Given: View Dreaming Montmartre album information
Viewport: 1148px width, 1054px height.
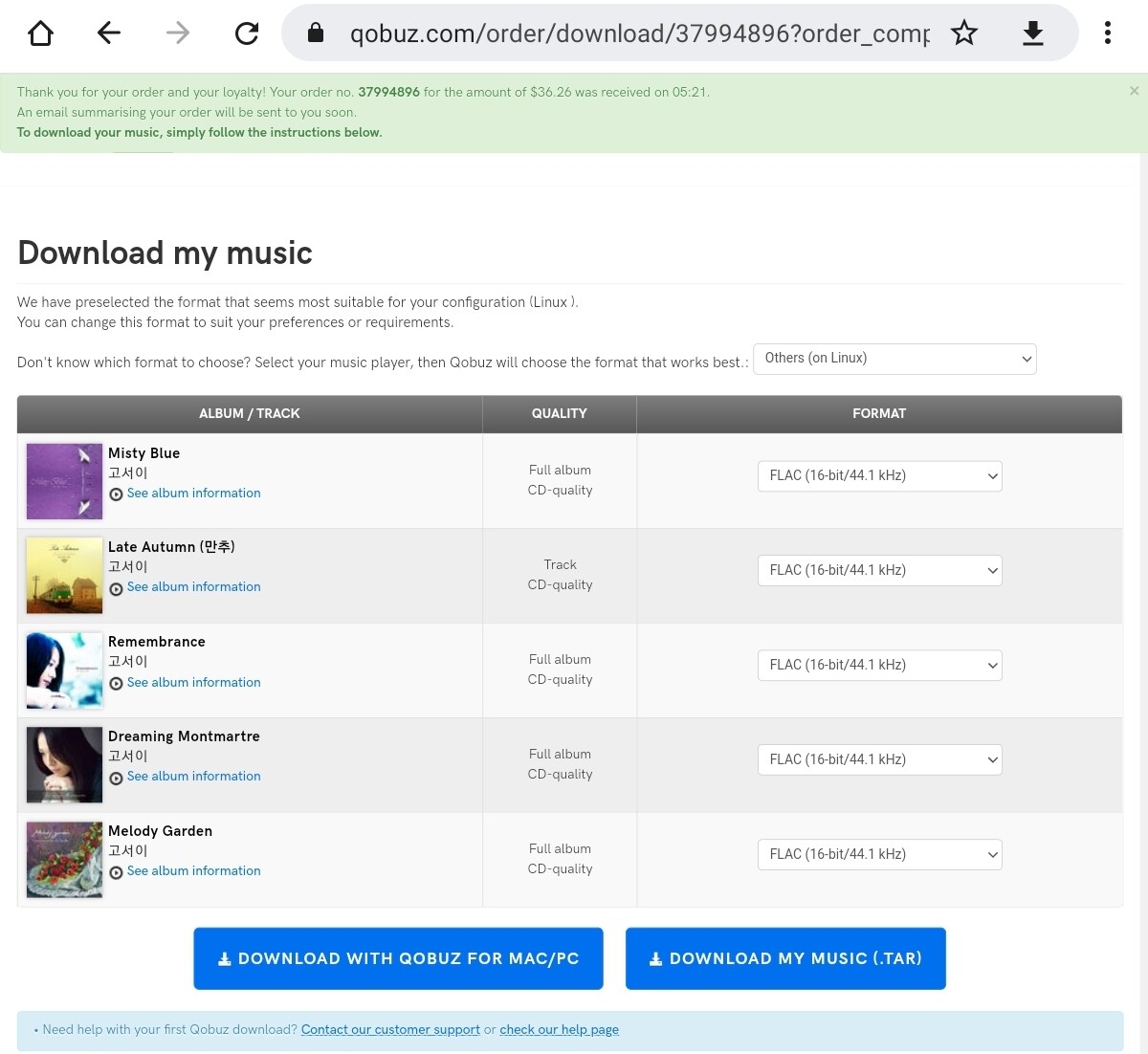Looking at the screenshot, I should point(193,776).
